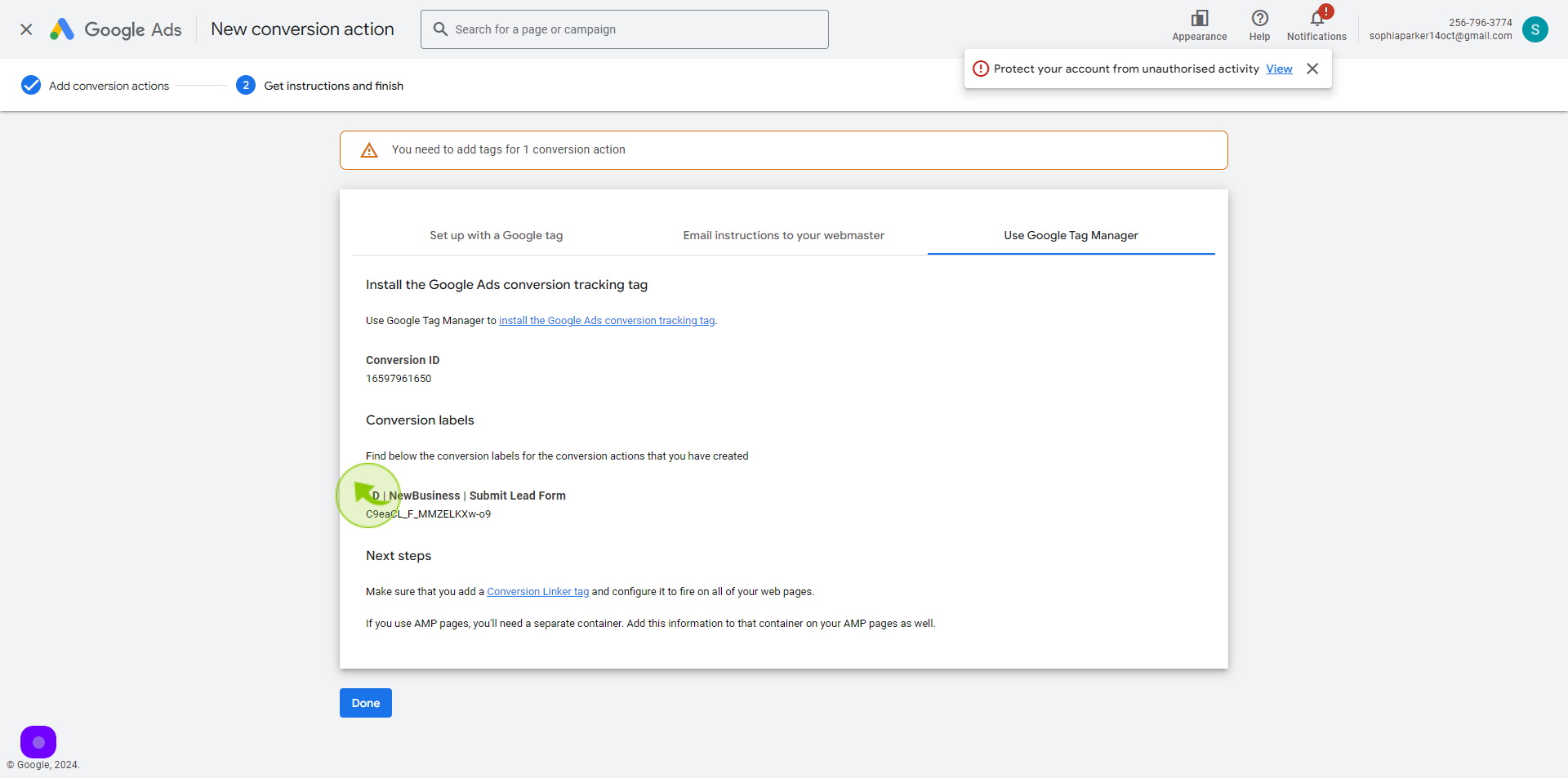Close the New conversion action page
Viewport: 1568px width, 778px height.
tap(26, 29)
